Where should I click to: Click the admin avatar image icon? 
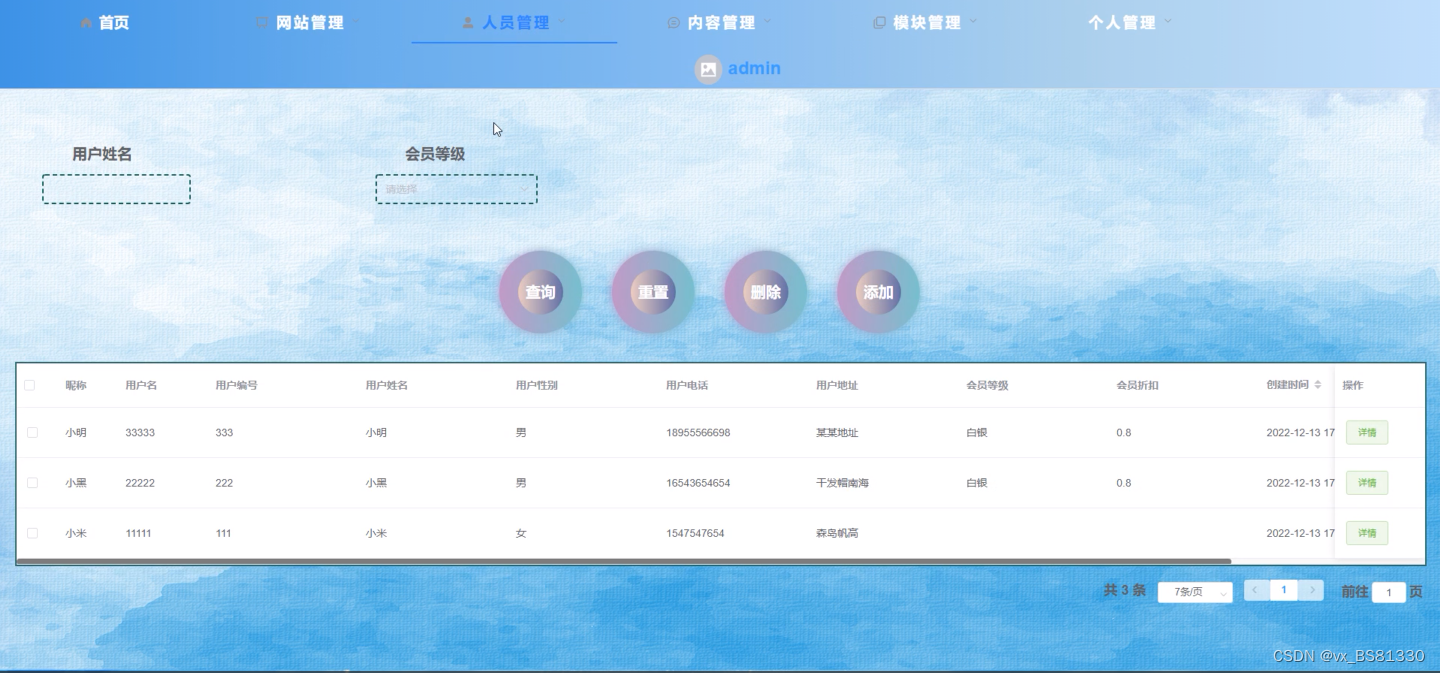click(708, 69)
